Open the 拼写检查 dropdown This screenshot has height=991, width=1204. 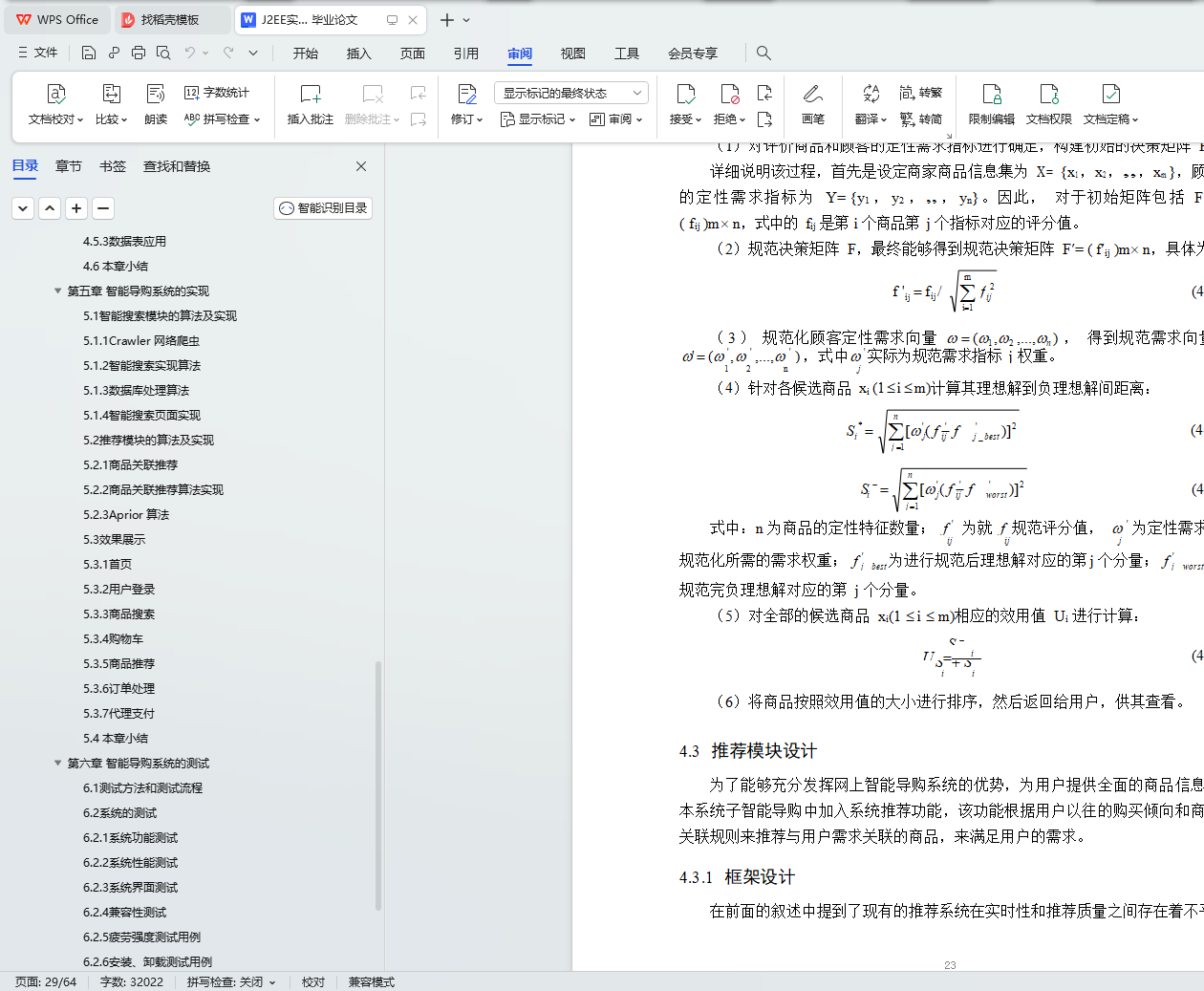pos(222,119)
